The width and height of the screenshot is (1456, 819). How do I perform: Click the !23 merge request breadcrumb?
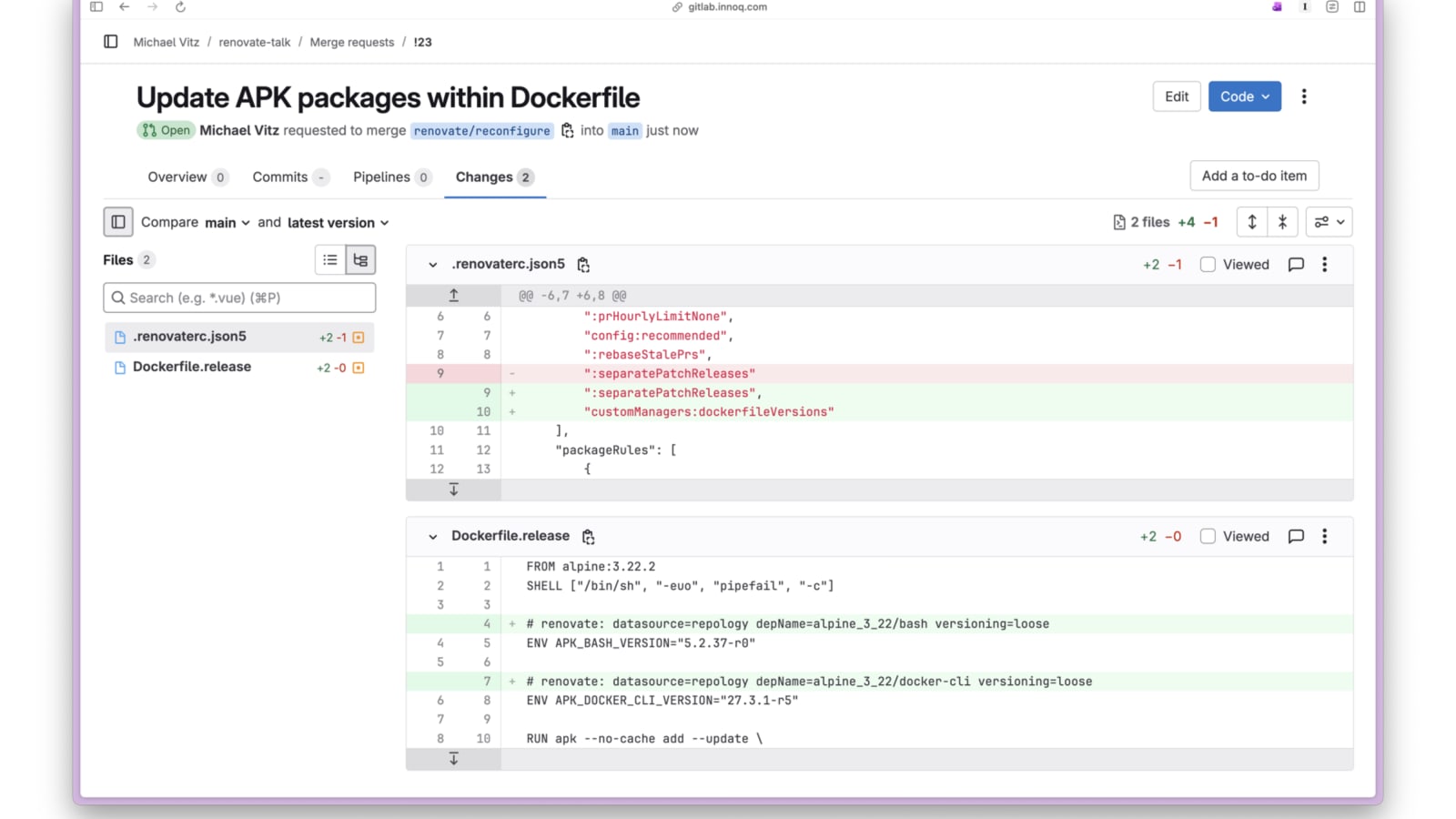tap(422, 42)
